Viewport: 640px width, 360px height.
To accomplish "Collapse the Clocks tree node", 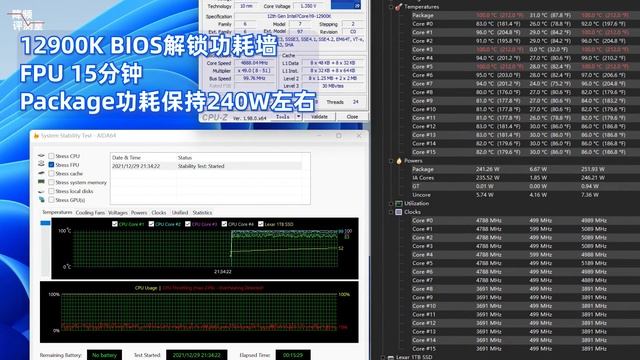I will coord(391,212).
